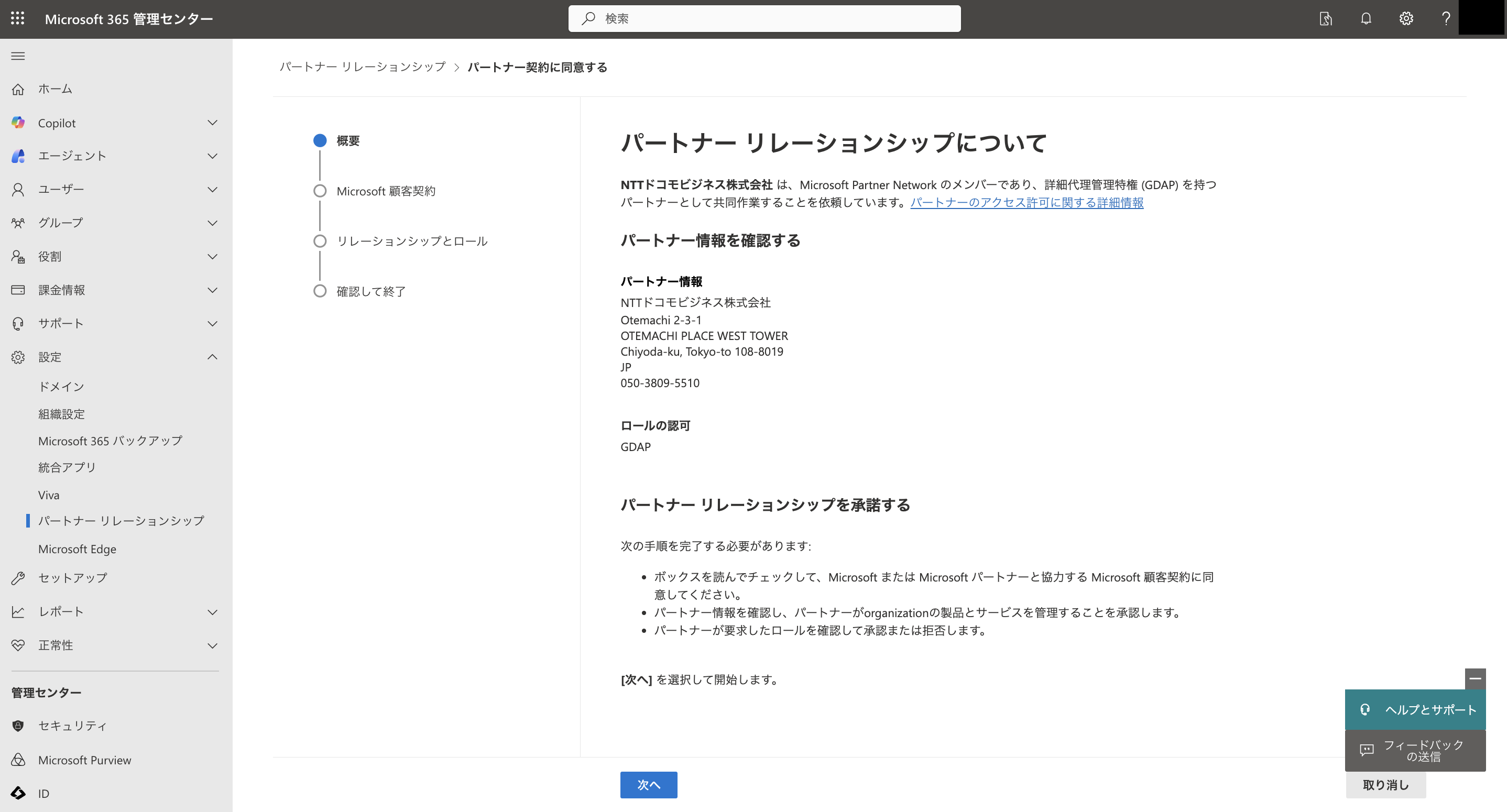Expand the ユーザー section chevron
This screenshot has height=812, width=1507.
tap(212, 190)
